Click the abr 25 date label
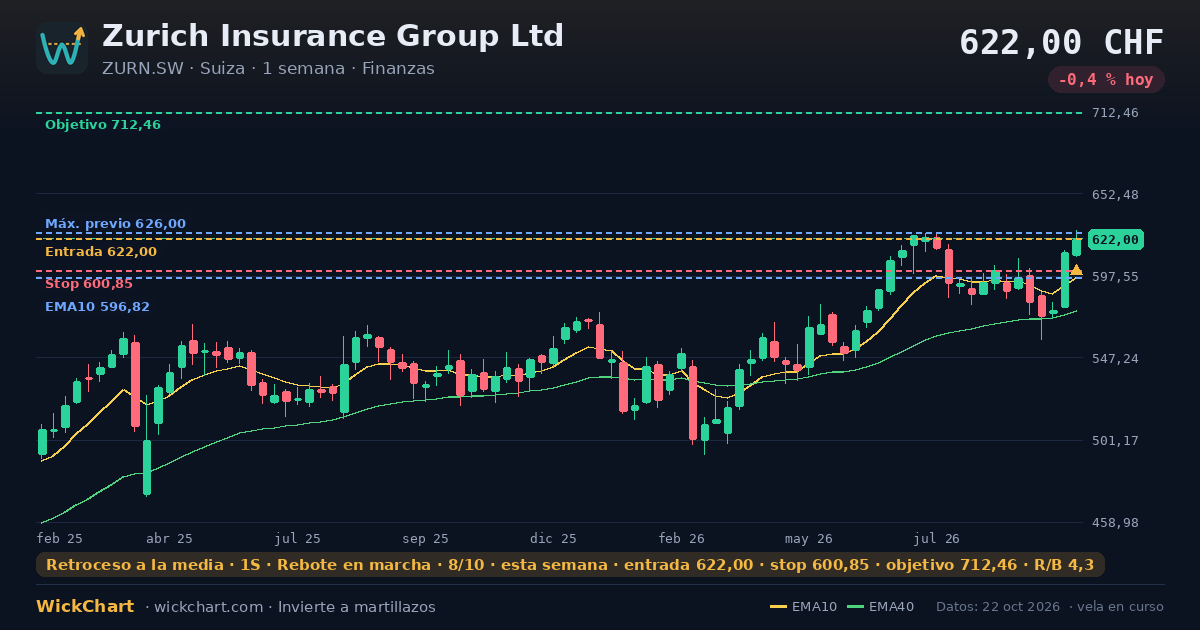The width and height of the screenshot is (1200, 630). click(x=169, y=538)
